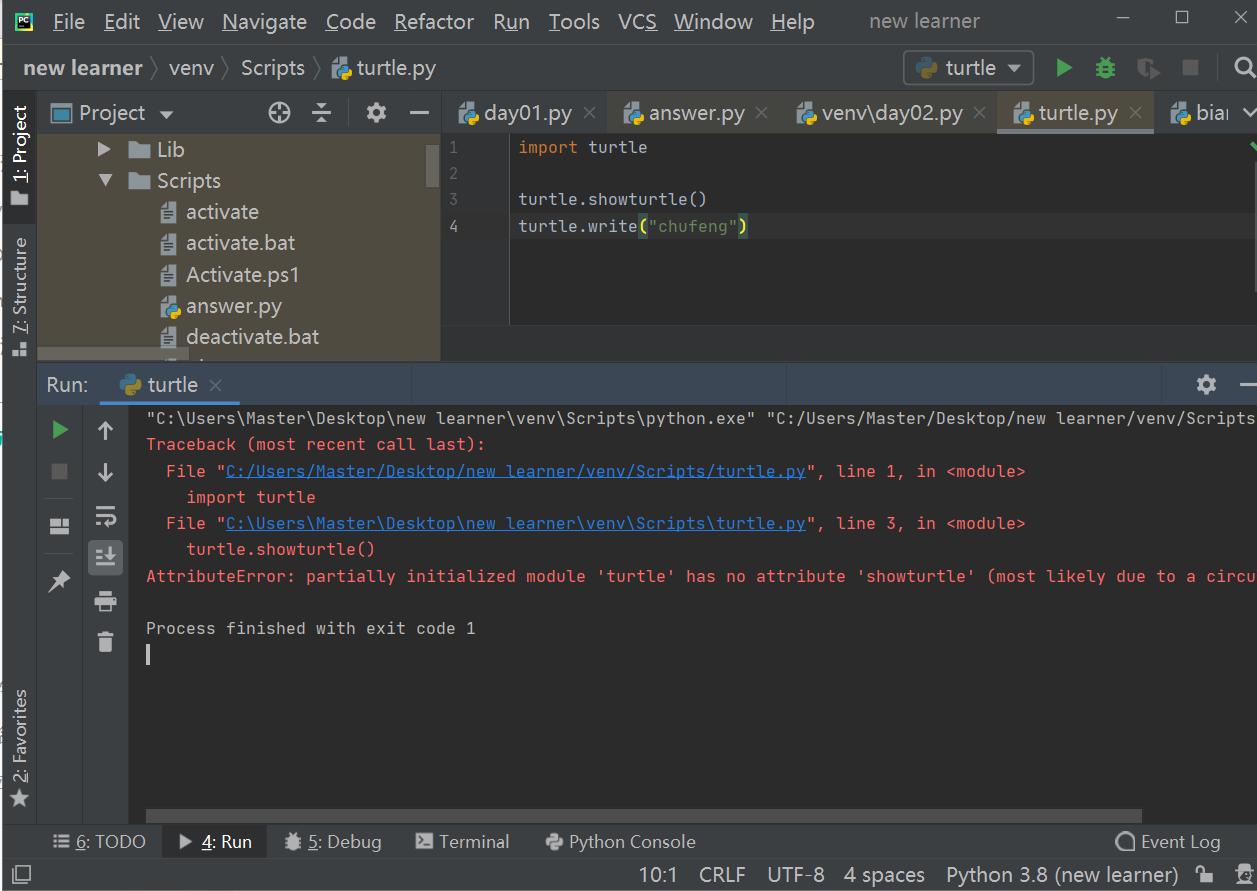1257x891 pixels.
Task: Open Run panel settings gear
Action: pos(1206,384)
